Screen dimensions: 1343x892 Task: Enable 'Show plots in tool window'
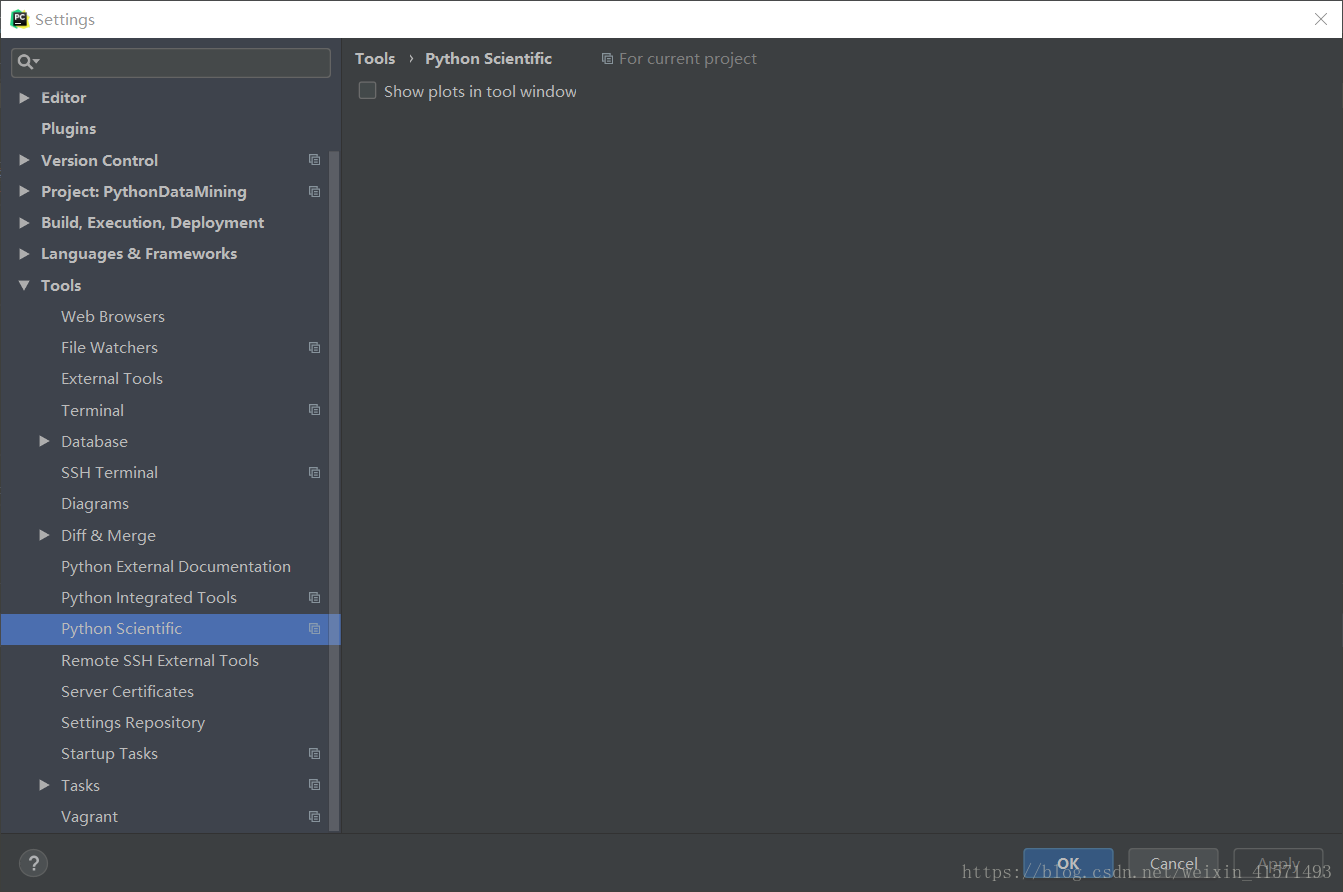pyautogui.click(x=367, y=90)
